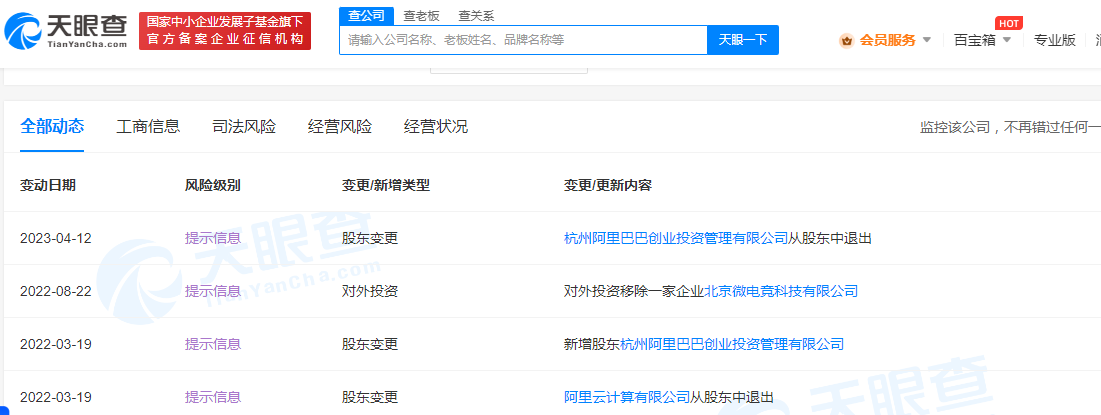
Task: Switch to the 经营风险 tab
Action: pyautogui.click(x=340, y=127)
